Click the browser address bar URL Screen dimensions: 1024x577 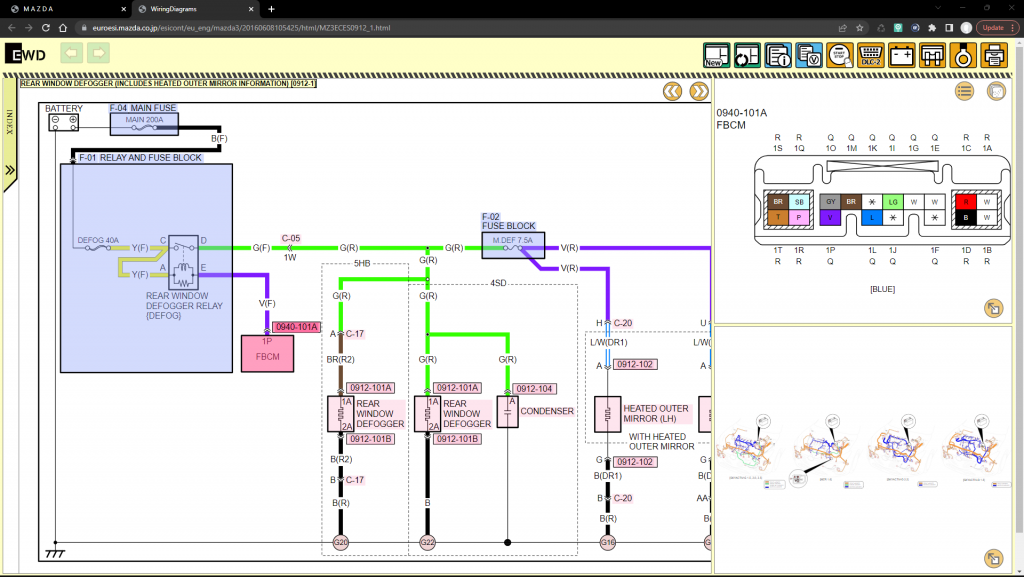(240, 27)
